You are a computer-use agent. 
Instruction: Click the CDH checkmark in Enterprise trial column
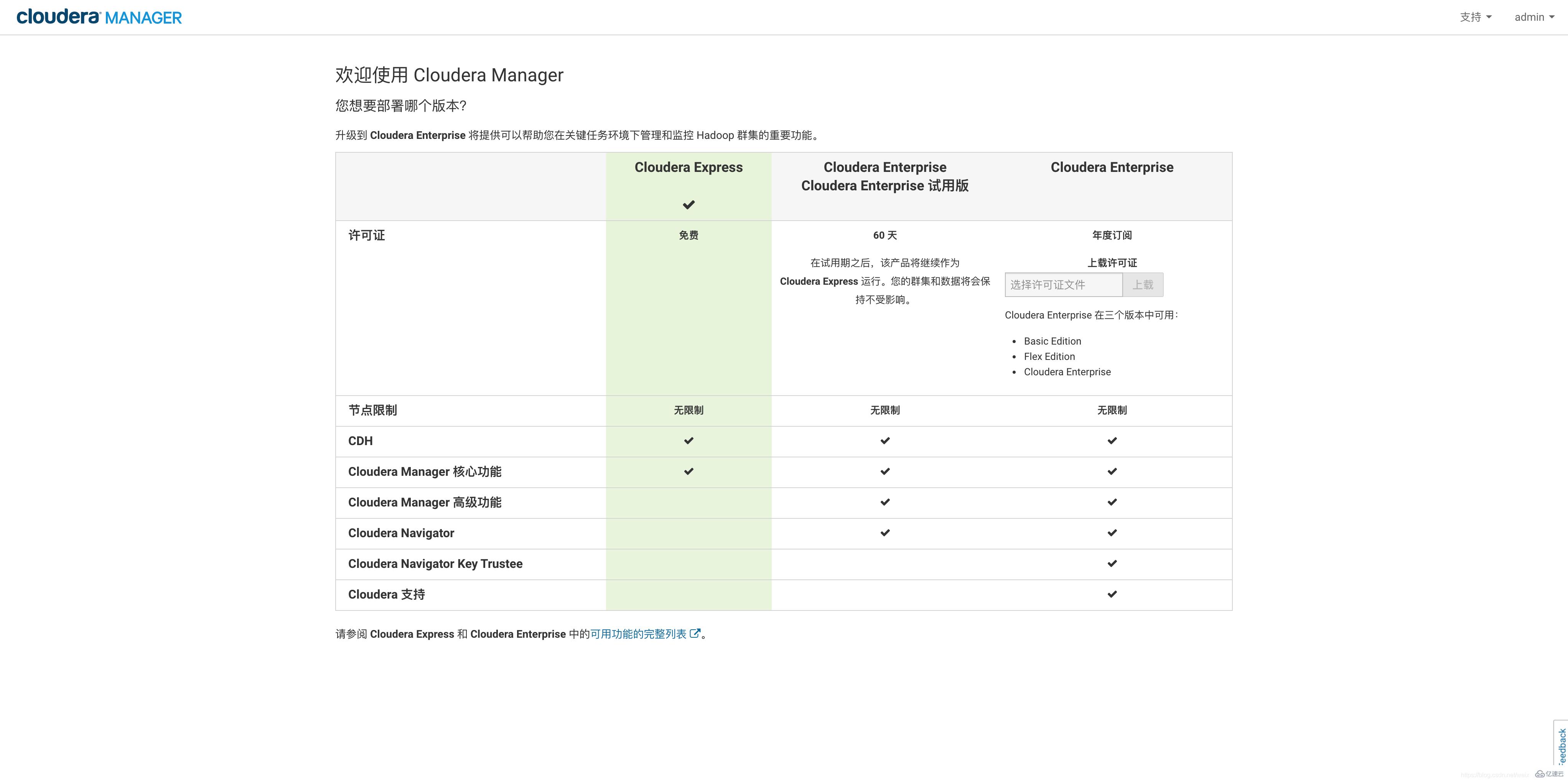(x=885, y=440)
